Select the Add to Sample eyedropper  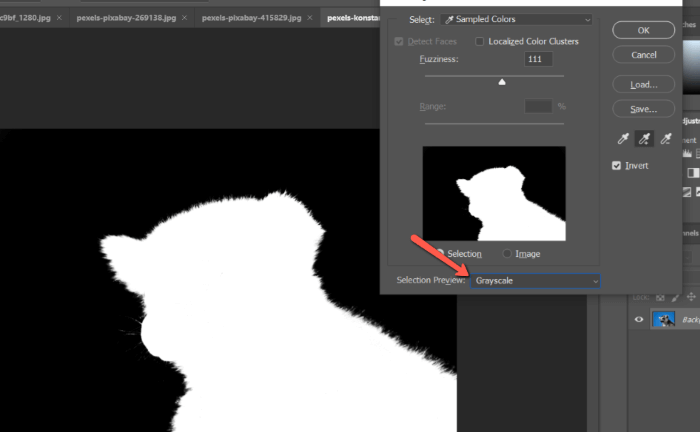643,140
